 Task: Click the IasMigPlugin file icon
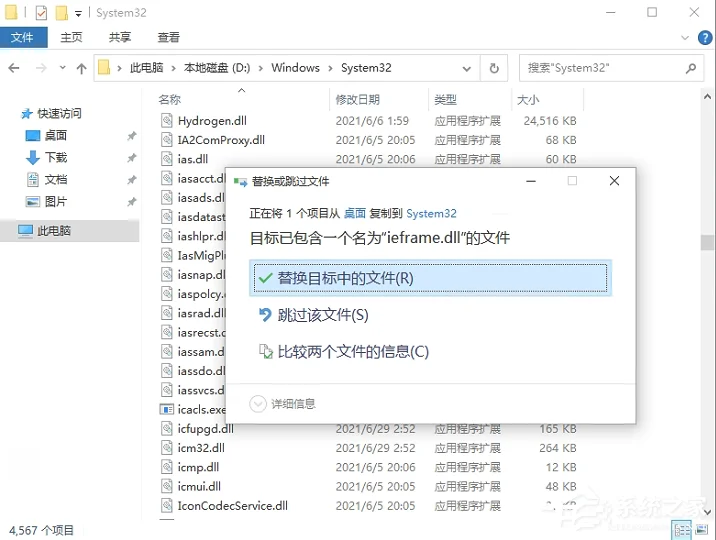click(x=167, y=255)
